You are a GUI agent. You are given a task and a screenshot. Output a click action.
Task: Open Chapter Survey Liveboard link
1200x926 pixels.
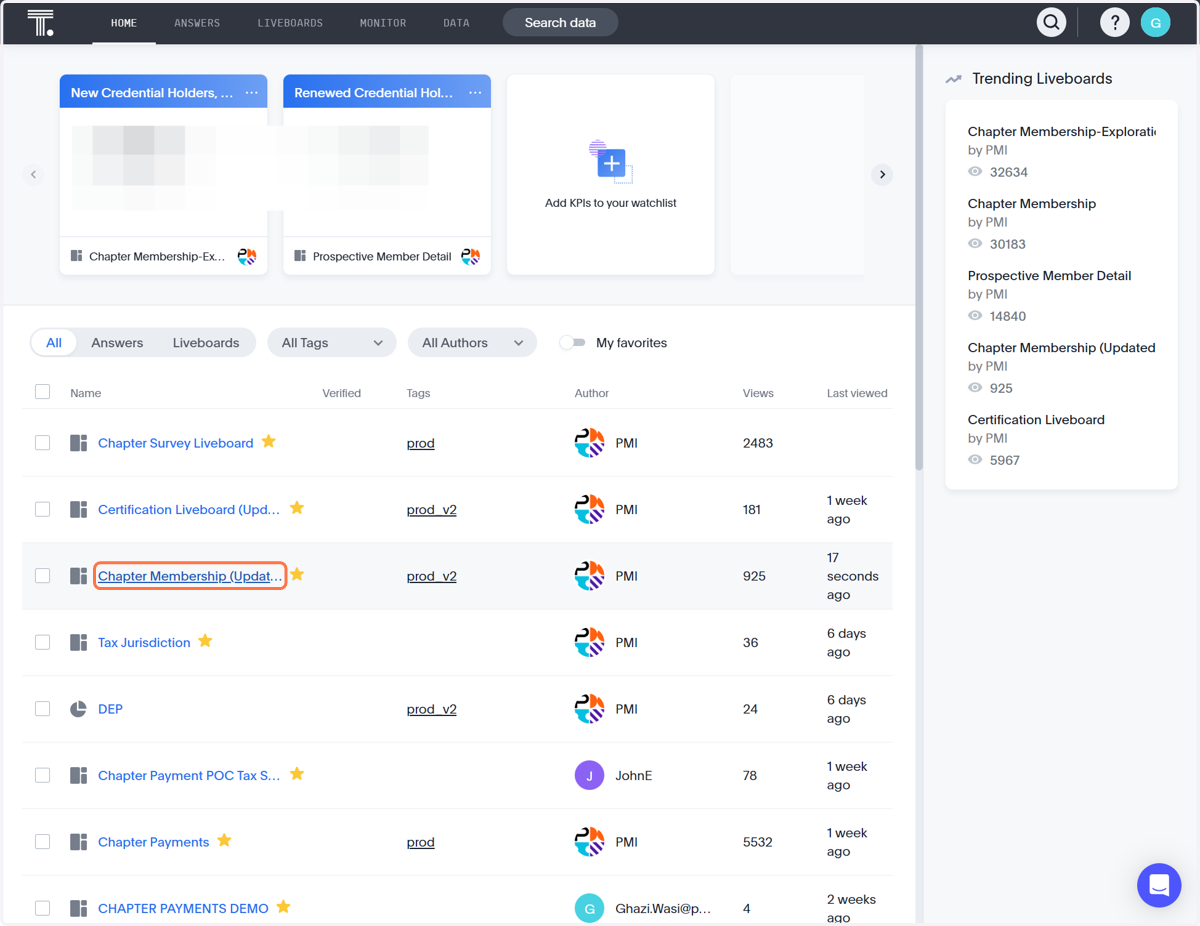click(175, 443)
